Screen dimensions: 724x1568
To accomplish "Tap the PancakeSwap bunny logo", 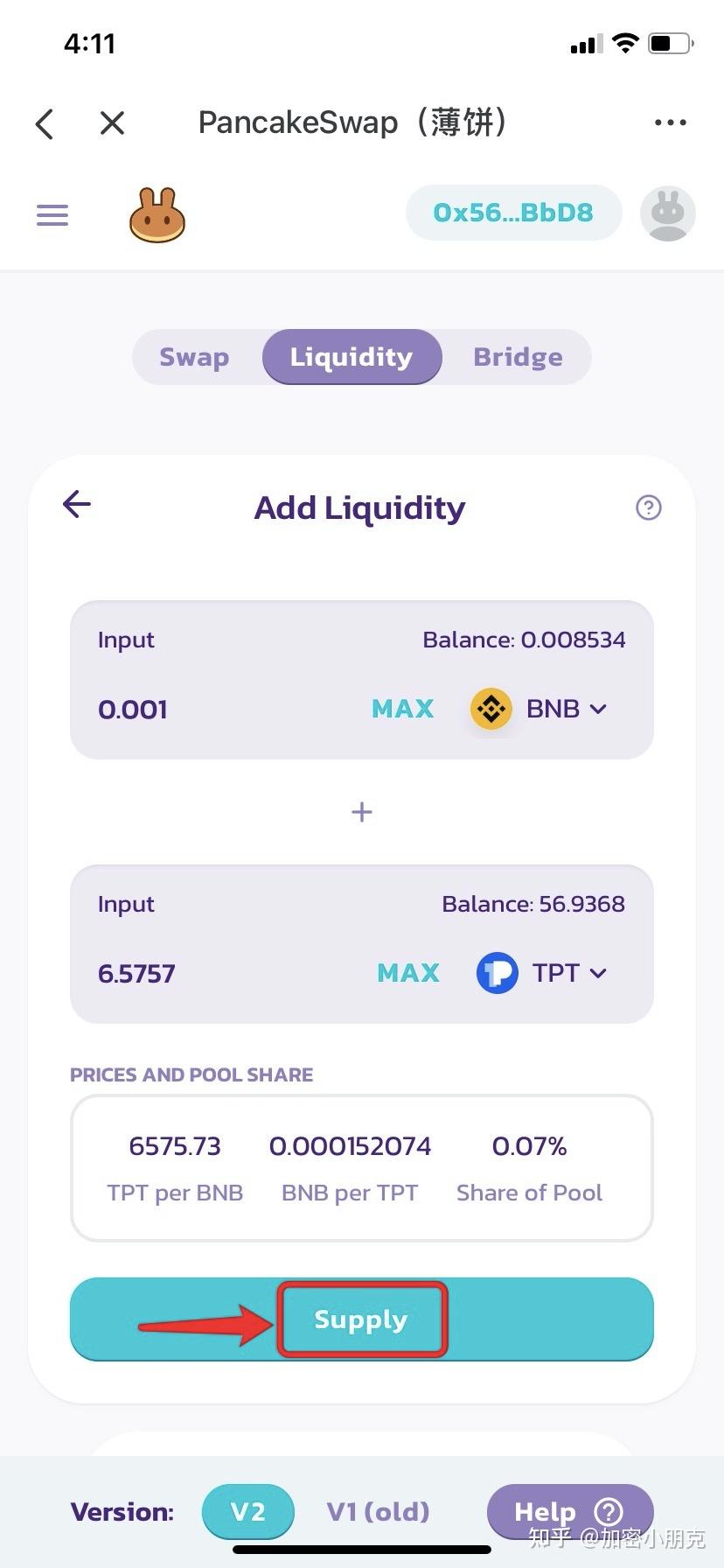I will pyautogui.click(x=157, y=214).
